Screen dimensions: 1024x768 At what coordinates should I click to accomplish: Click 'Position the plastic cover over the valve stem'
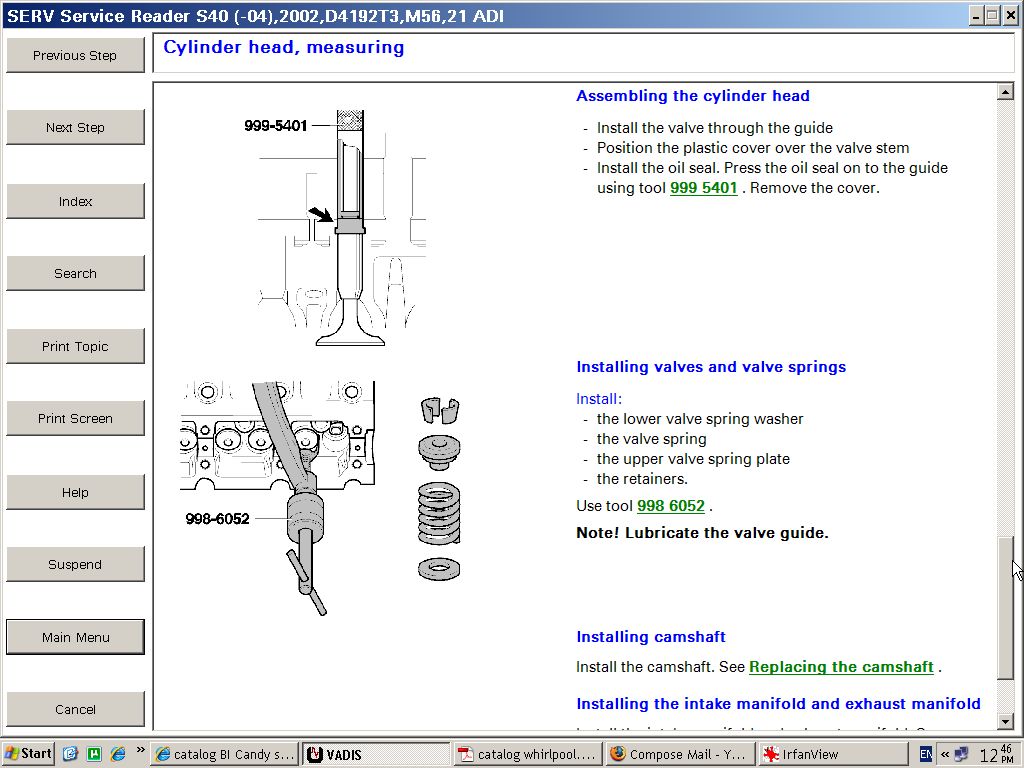[753, 148]
